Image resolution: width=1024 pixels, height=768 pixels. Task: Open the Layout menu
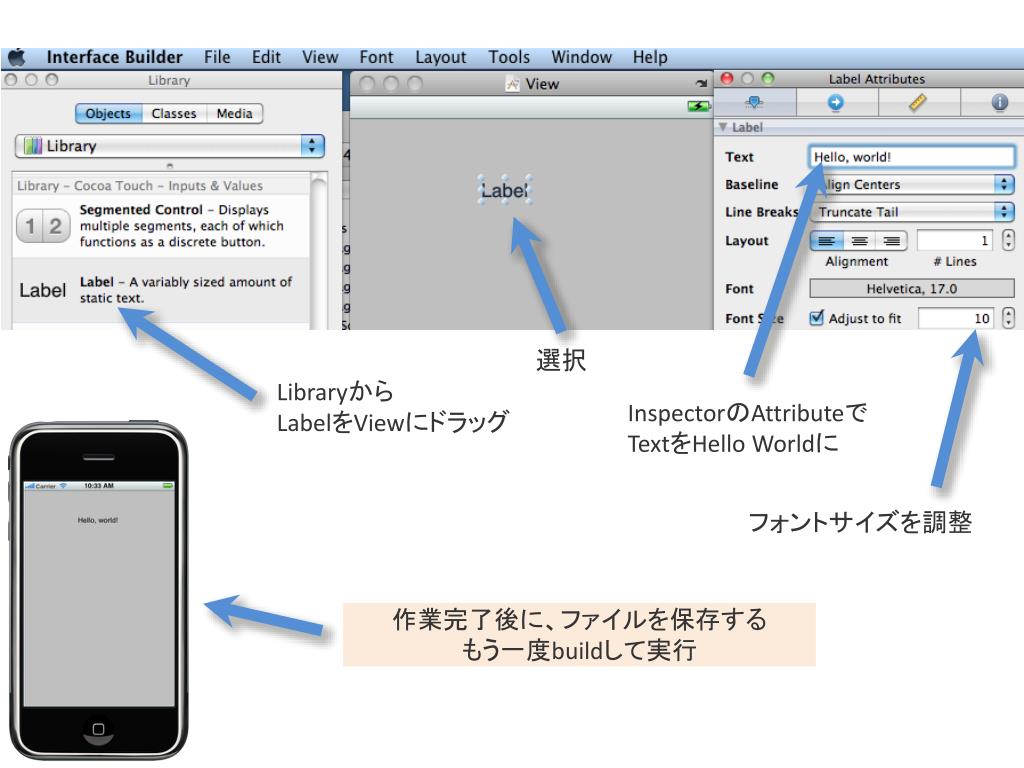coord(441,57)
